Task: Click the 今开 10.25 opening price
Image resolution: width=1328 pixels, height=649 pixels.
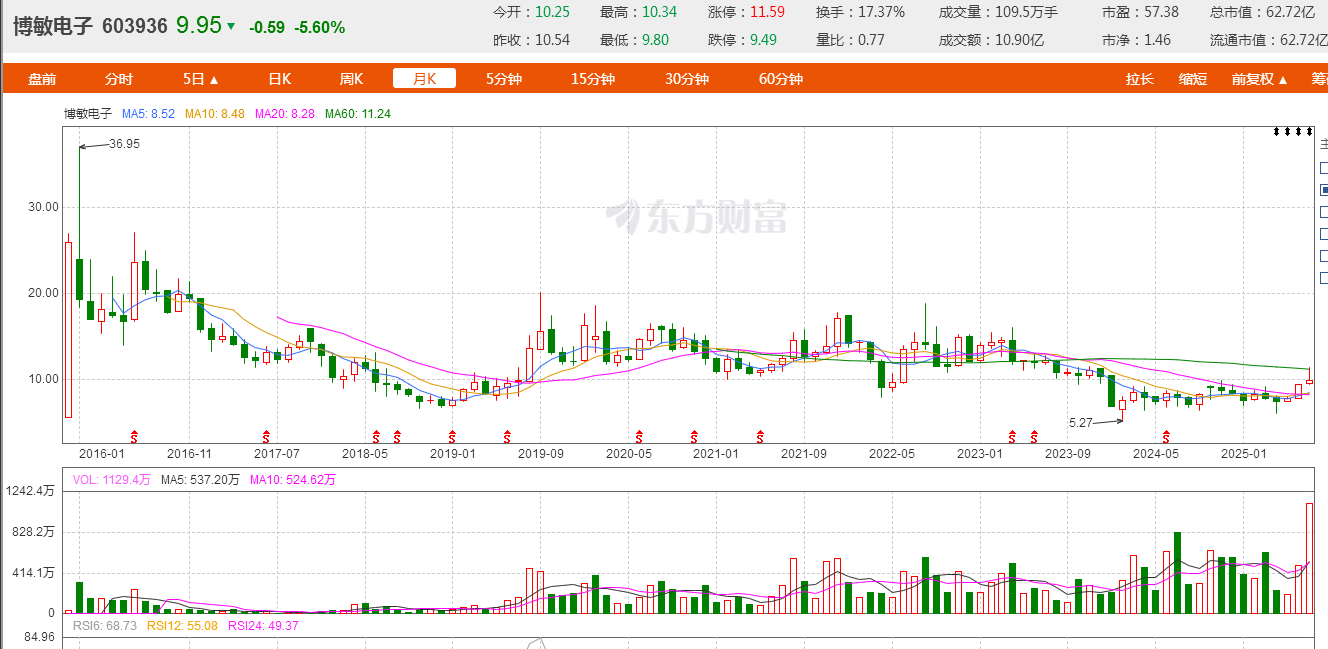Action: 552,12
